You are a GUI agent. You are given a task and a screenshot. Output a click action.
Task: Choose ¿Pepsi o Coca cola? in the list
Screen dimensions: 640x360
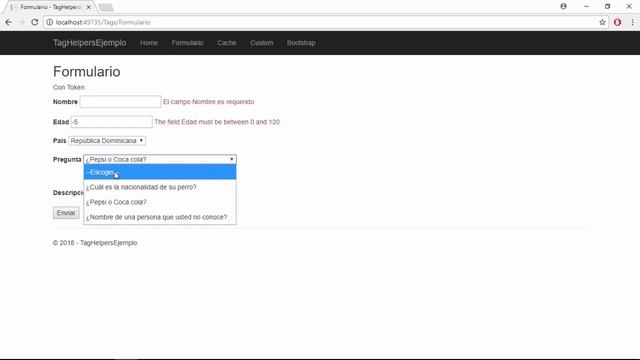[160, 202]
